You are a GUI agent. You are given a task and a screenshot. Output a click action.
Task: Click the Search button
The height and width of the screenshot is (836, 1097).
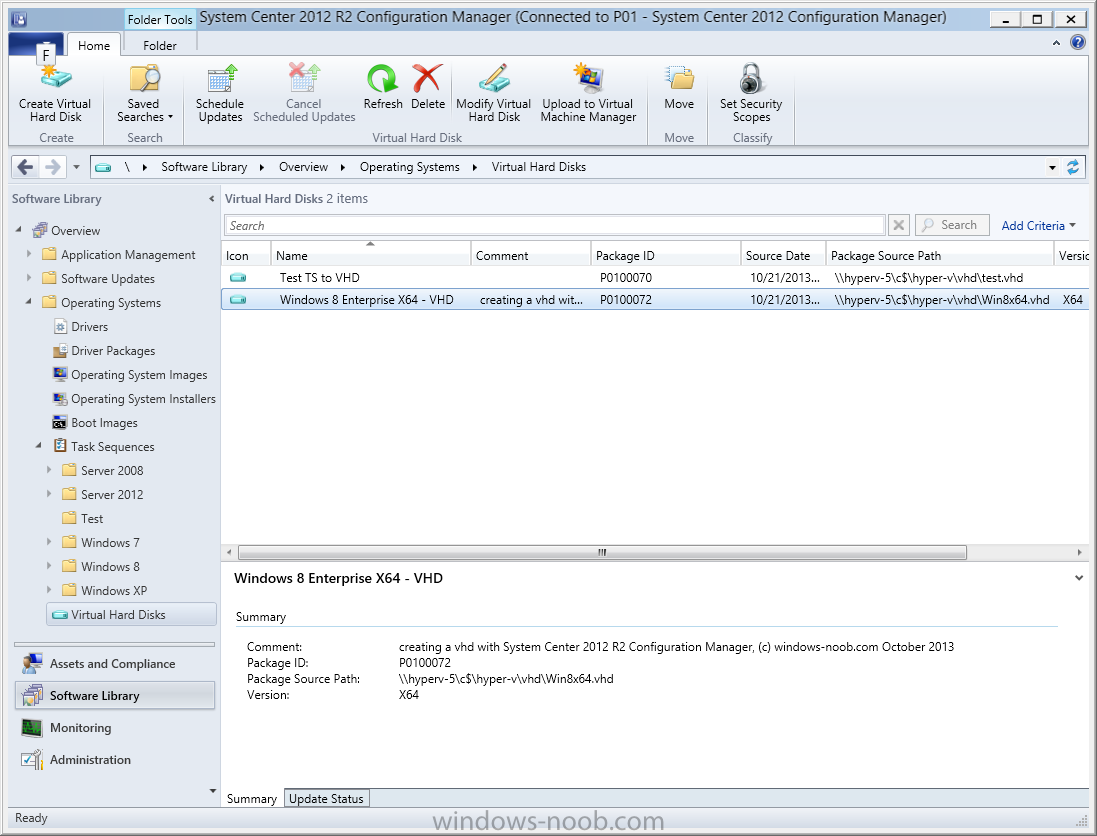952,225
